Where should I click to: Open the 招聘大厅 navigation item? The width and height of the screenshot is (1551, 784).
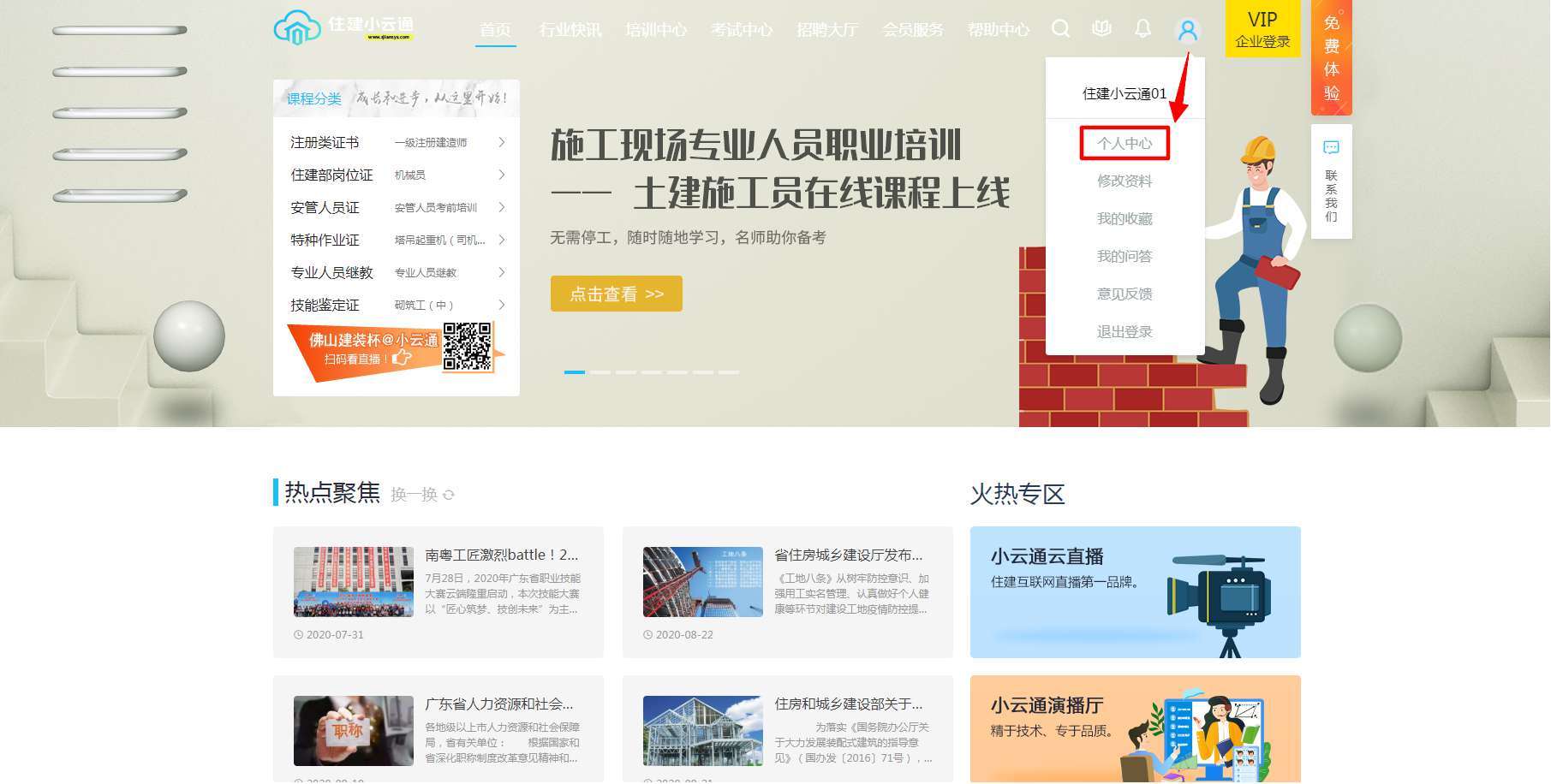point(826,29)
